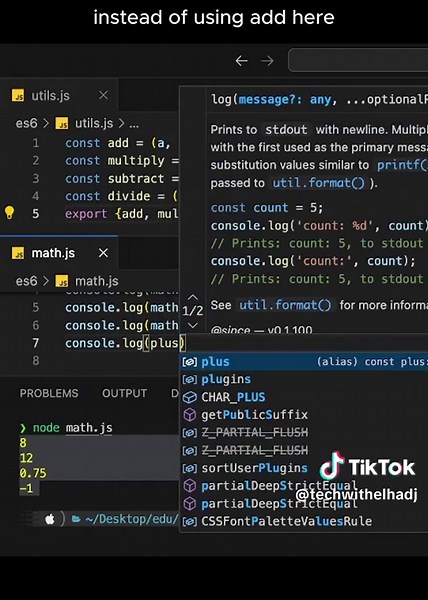The image size is (428, 600).
Task: Click line 6 console.log in math.js
Action: pyautogui.click(x=122, y=325)
